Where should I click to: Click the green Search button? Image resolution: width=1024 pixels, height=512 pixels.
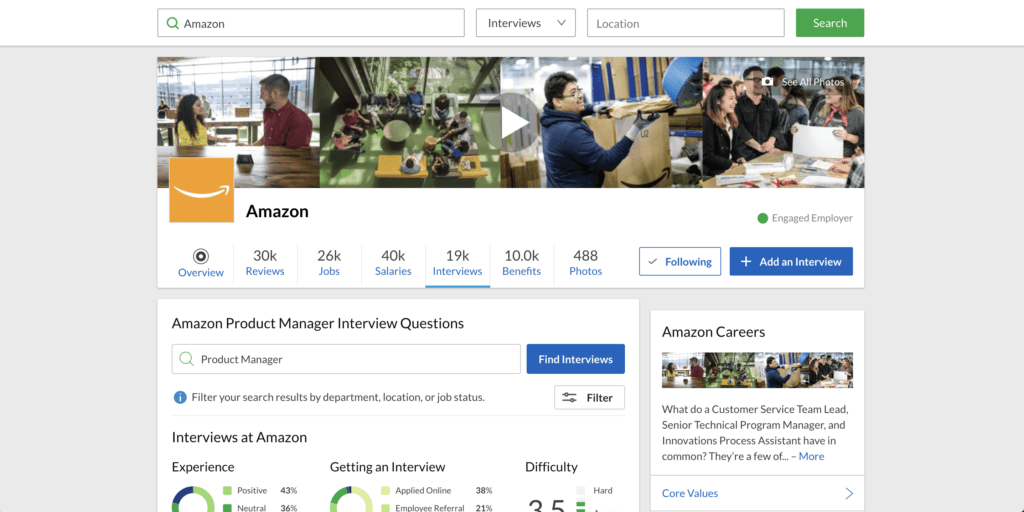tap(830, 23)
